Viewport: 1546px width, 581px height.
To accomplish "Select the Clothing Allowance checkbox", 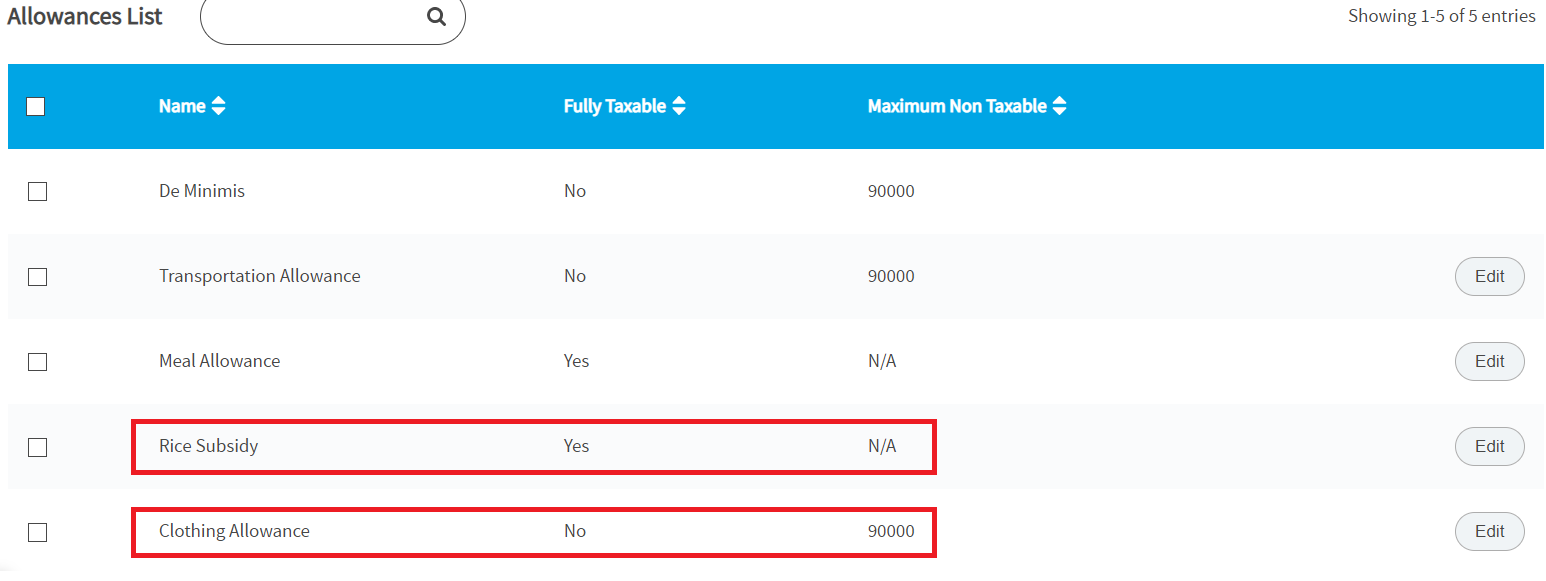I will pyautogui.click(x=37, y=532).
